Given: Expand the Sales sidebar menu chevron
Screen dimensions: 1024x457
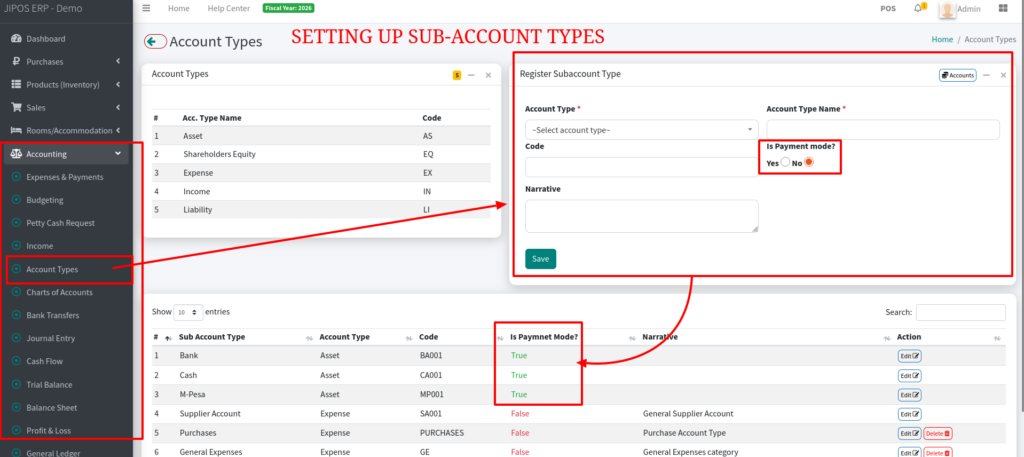Looking at the screenshot, I should pyautogui.click(x=118, y=107).
